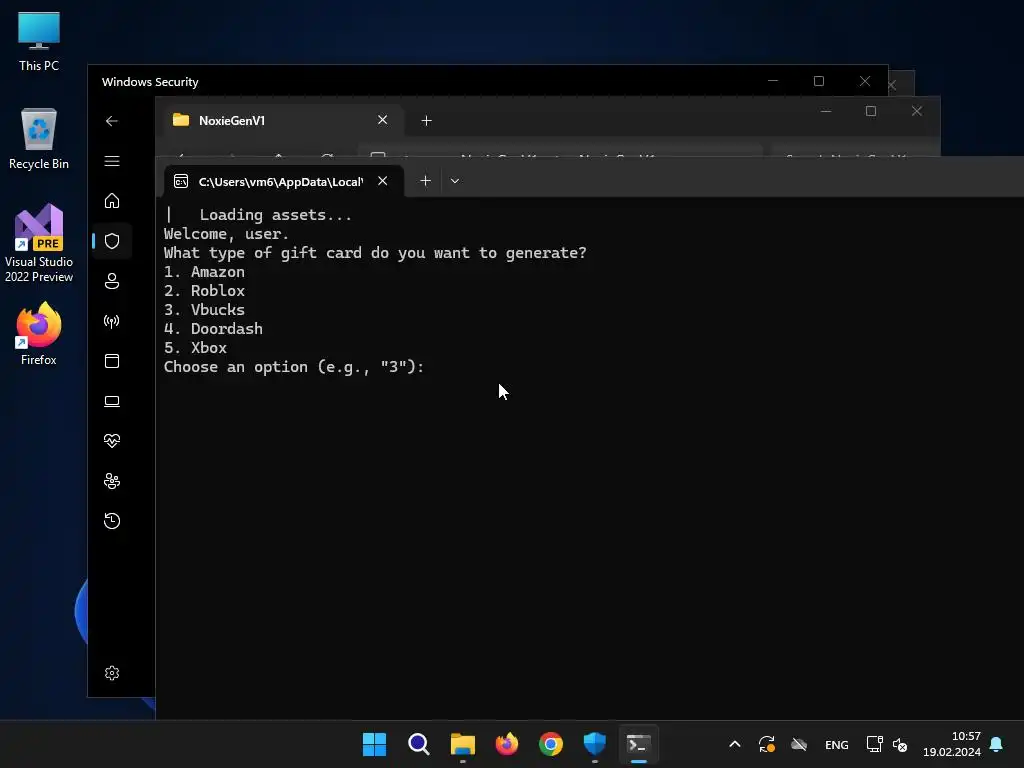Show hidden system tray icons

coord(735,744)
